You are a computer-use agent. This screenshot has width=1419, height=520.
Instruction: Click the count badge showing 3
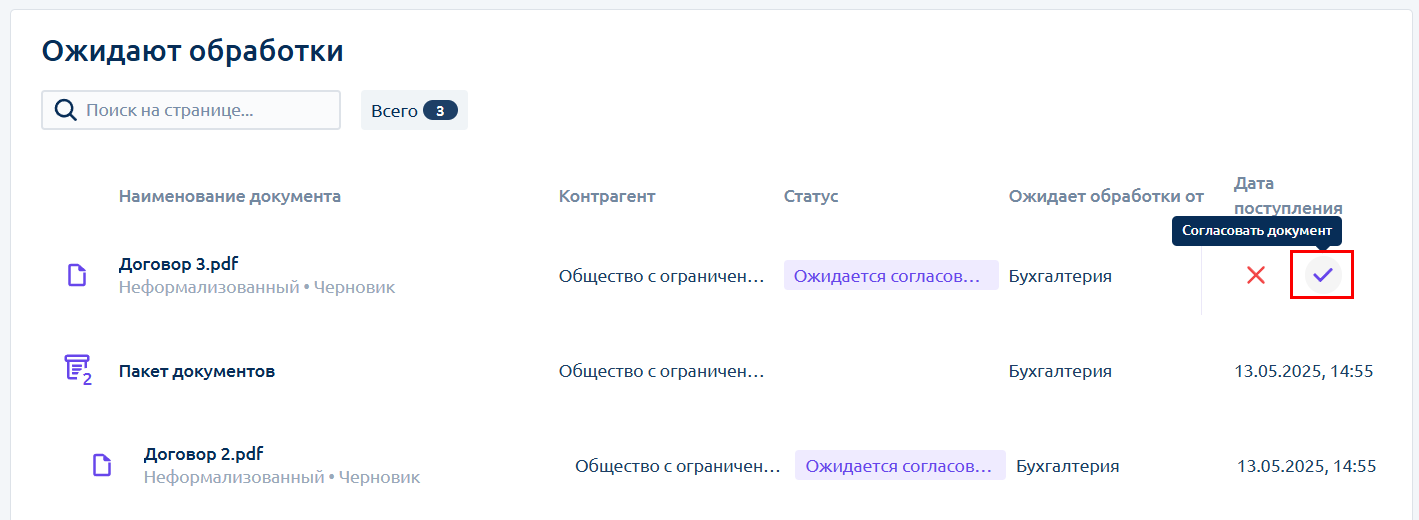[x=440, y=111]
